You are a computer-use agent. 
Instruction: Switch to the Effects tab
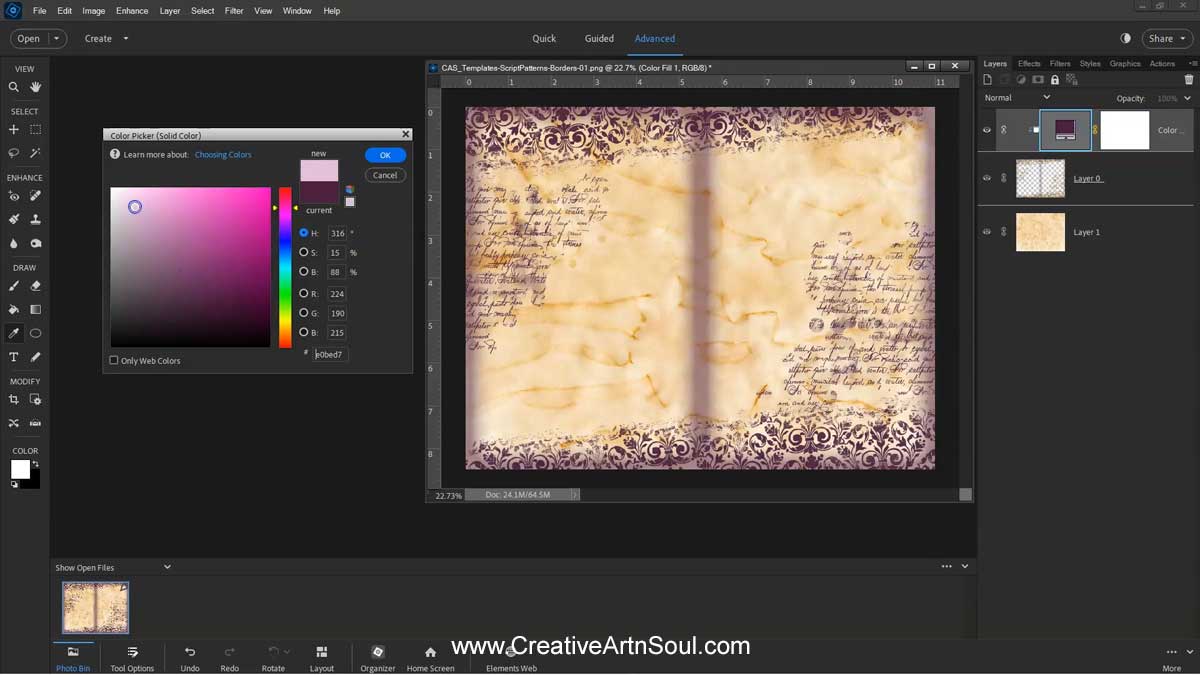1029,63
